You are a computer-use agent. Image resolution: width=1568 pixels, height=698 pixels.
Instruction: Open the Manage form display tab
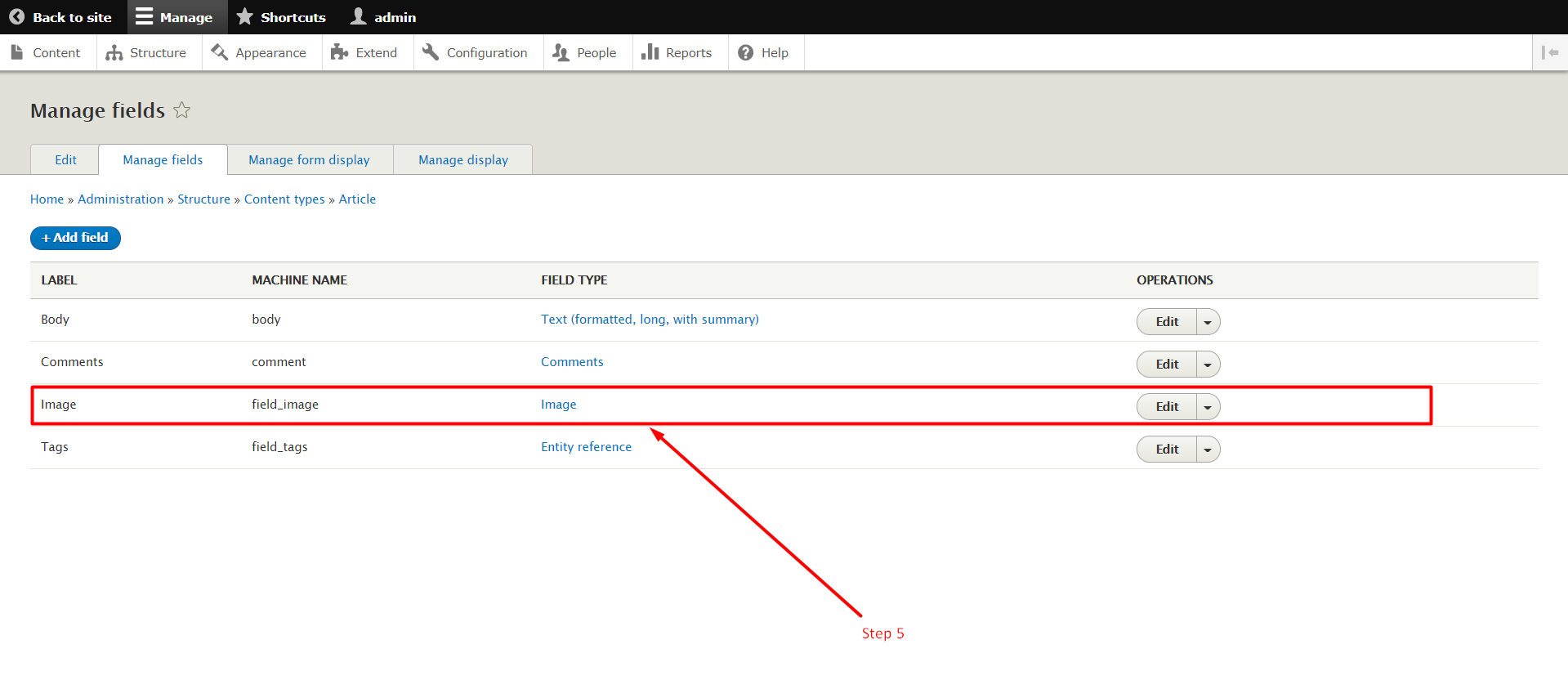(309, 160)
